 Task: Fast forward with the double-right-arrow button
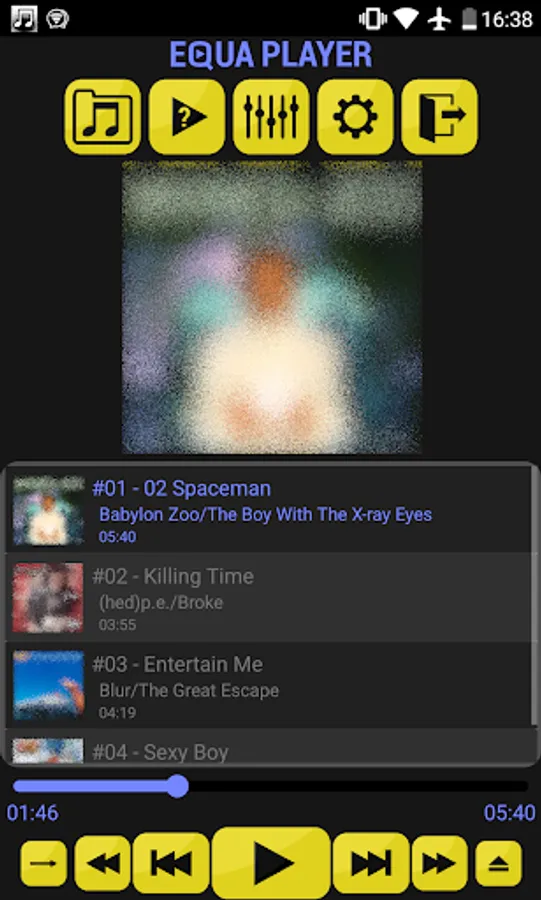click(439, 864)
